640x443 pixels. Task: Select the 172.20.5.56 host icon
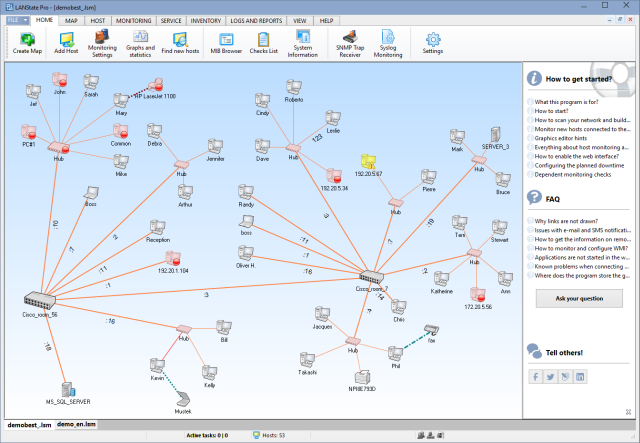coord(478,295)
